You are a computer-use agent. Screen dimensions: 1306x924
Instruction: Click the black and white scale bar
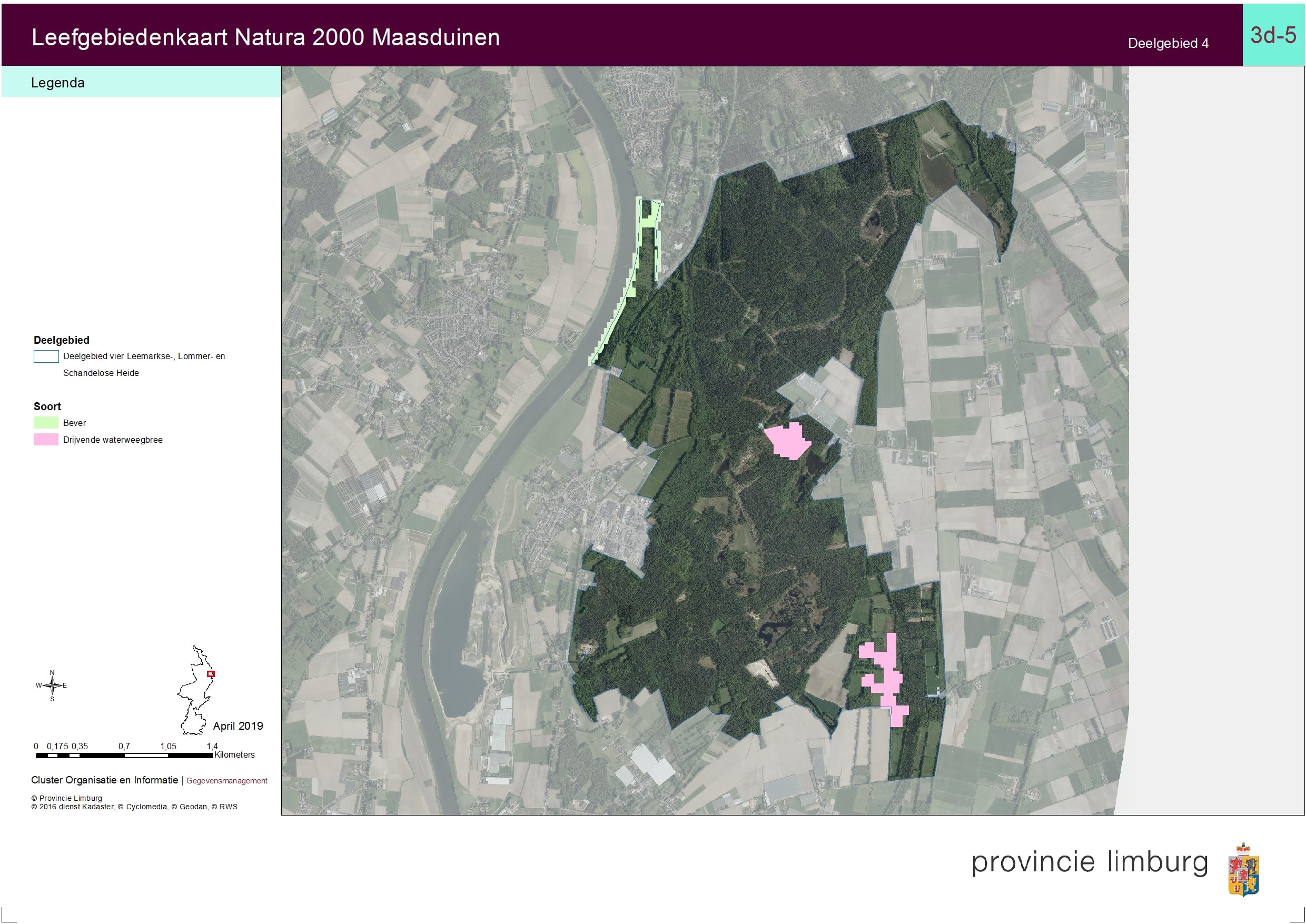click(123, 756)
